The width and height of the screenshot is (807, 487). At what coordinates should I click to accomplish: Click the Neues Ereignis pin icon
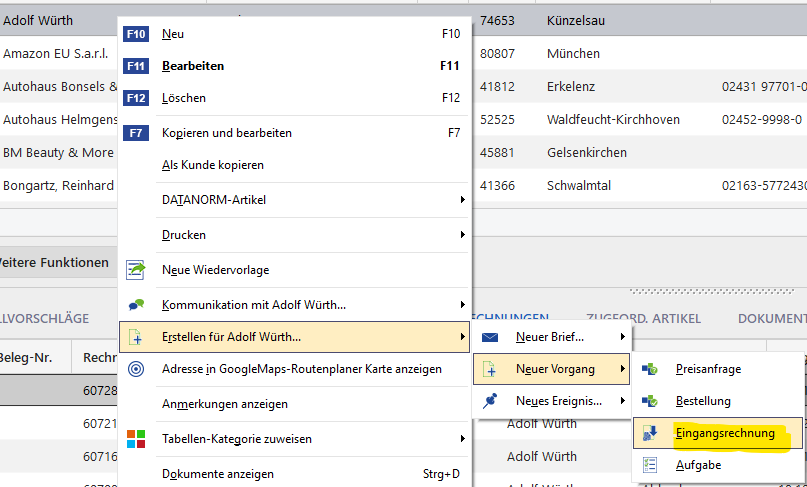pyautogui.click(x=490, y=401)
